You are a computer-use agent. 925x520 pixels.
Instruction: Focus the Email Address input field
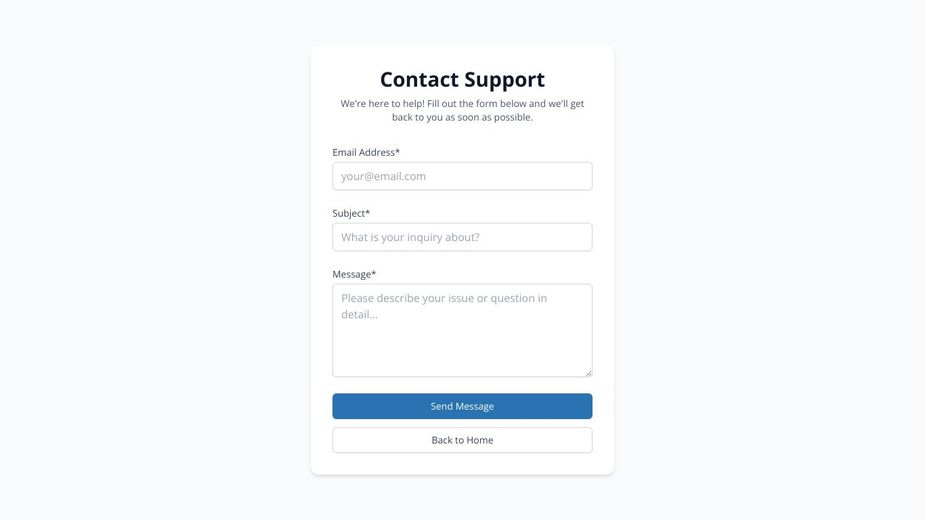pos(462,176)
